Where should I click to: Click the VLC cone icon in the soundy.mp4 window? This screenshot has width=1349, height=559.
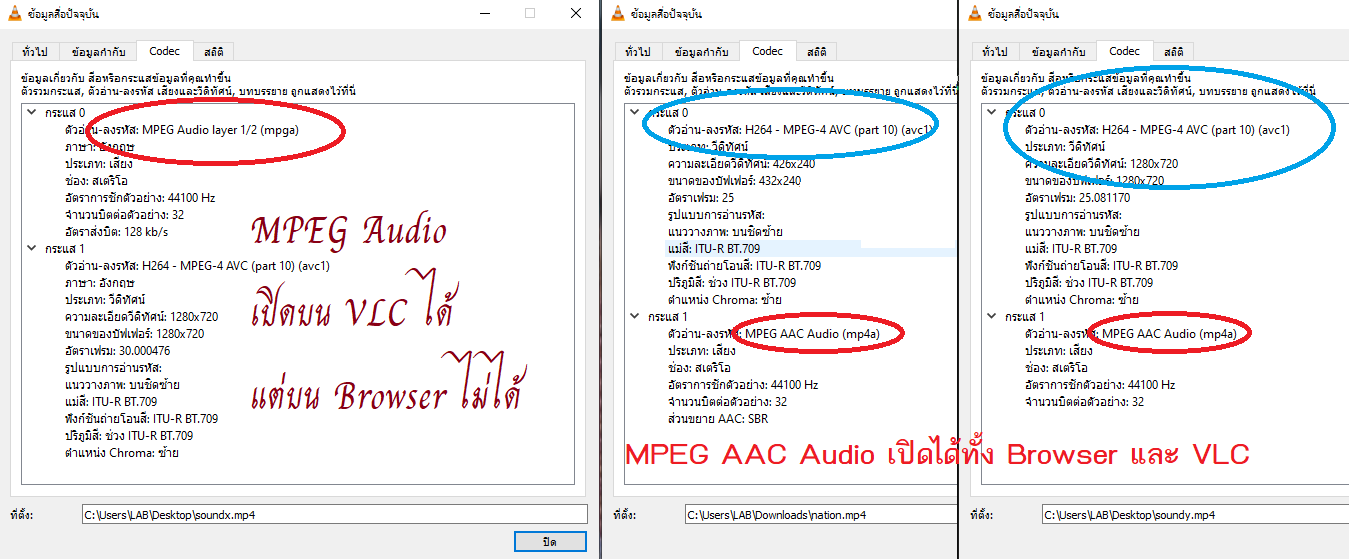[x=974, y=14]
